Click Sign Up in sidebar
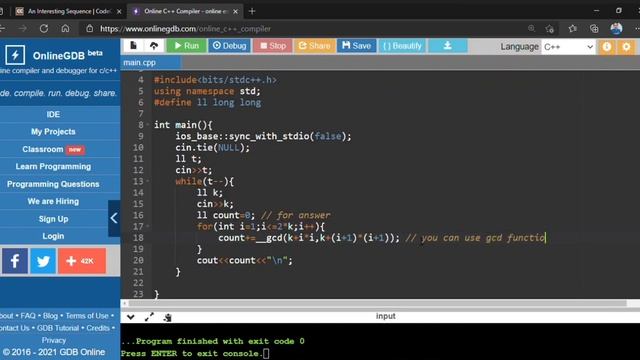Image resolution: width=640 pixels, height=360 pixels. coord(53,219)
